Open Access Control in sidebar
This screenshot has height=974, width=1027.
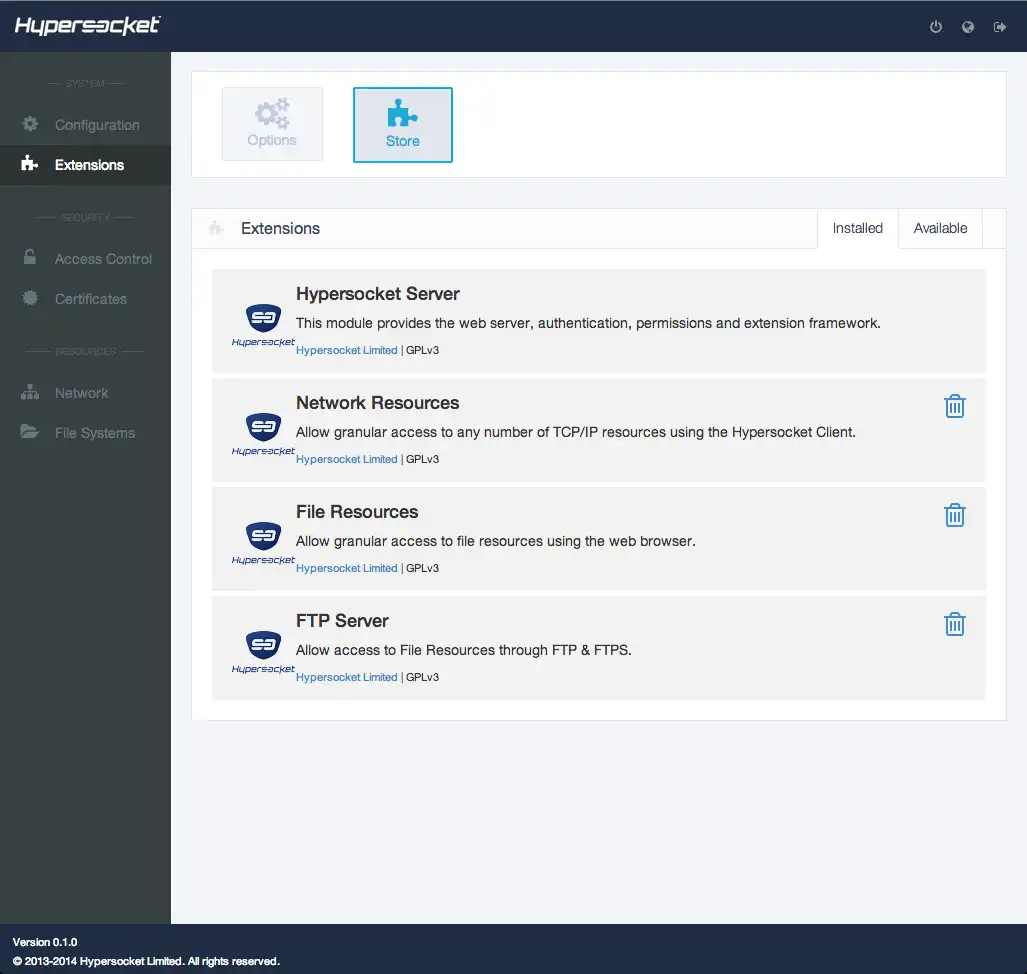point(85,259)
